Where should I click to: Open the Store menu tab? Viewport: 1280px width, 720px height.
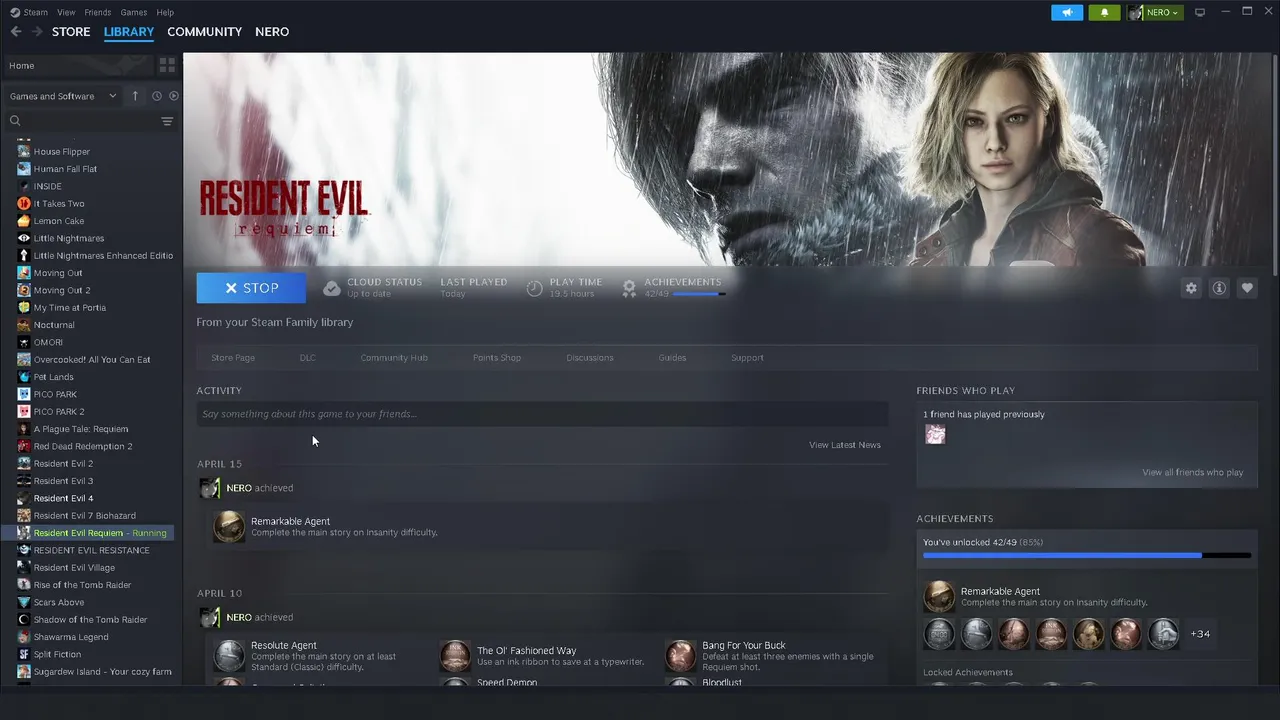click(71, 32)
